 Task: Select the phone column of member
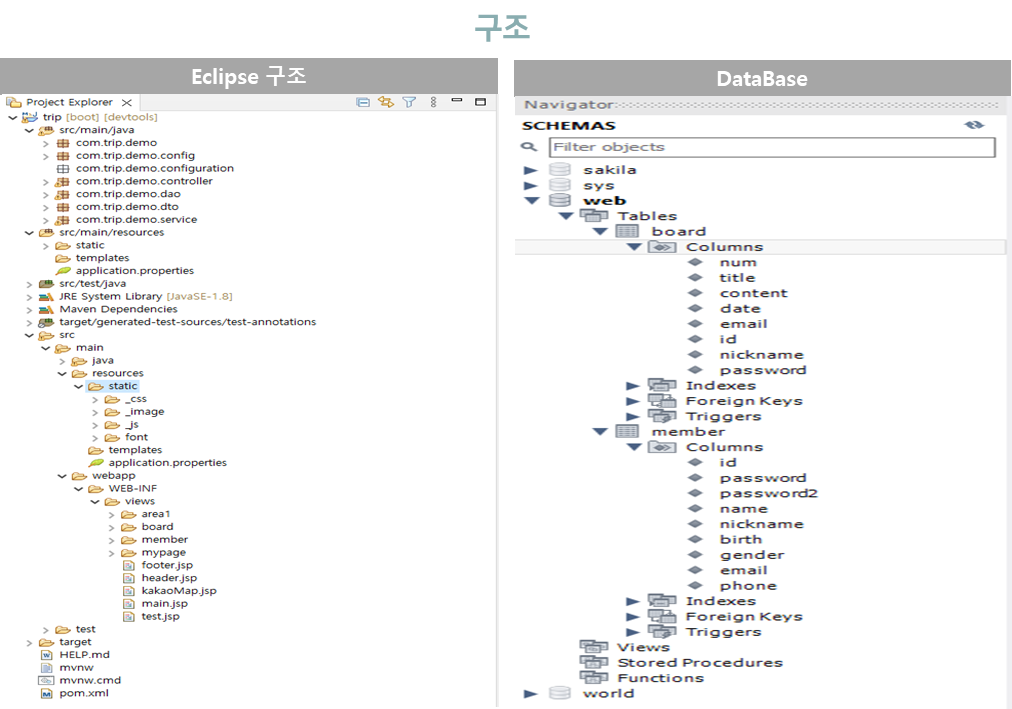(x=748, y=586)
